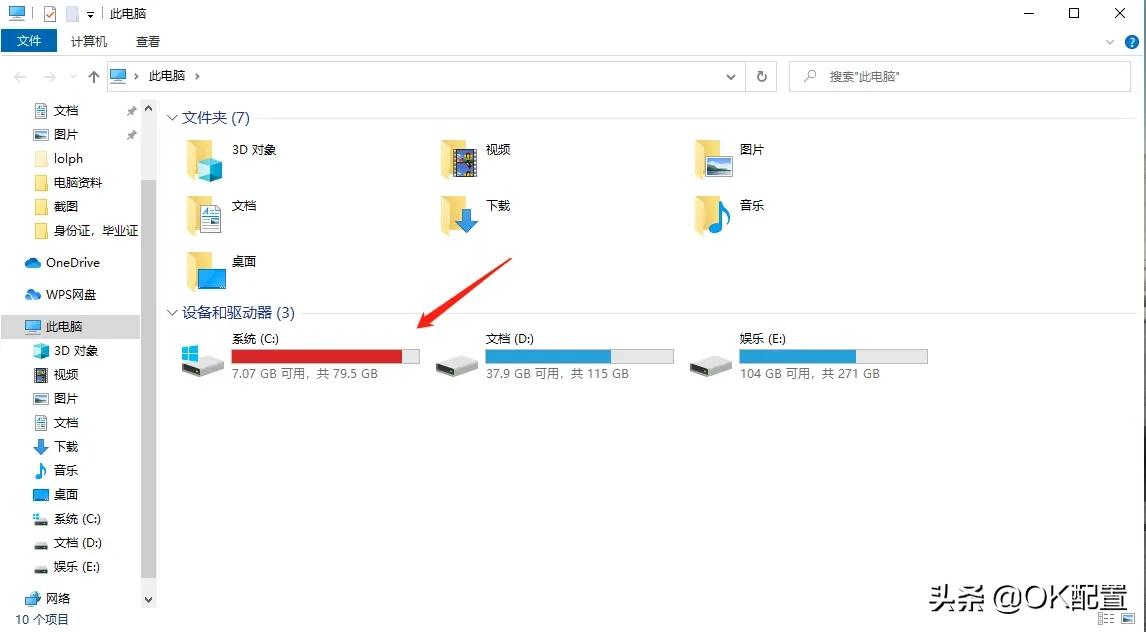
Task: Select the 文档 (D:) drive icon
Action: [x=457, y=364]
